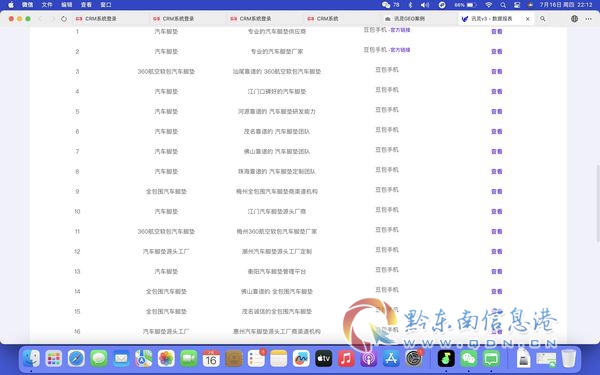The image size is (600, 375).
Task: Open the 编辑 menu
Action: click(x=67, y=5)
